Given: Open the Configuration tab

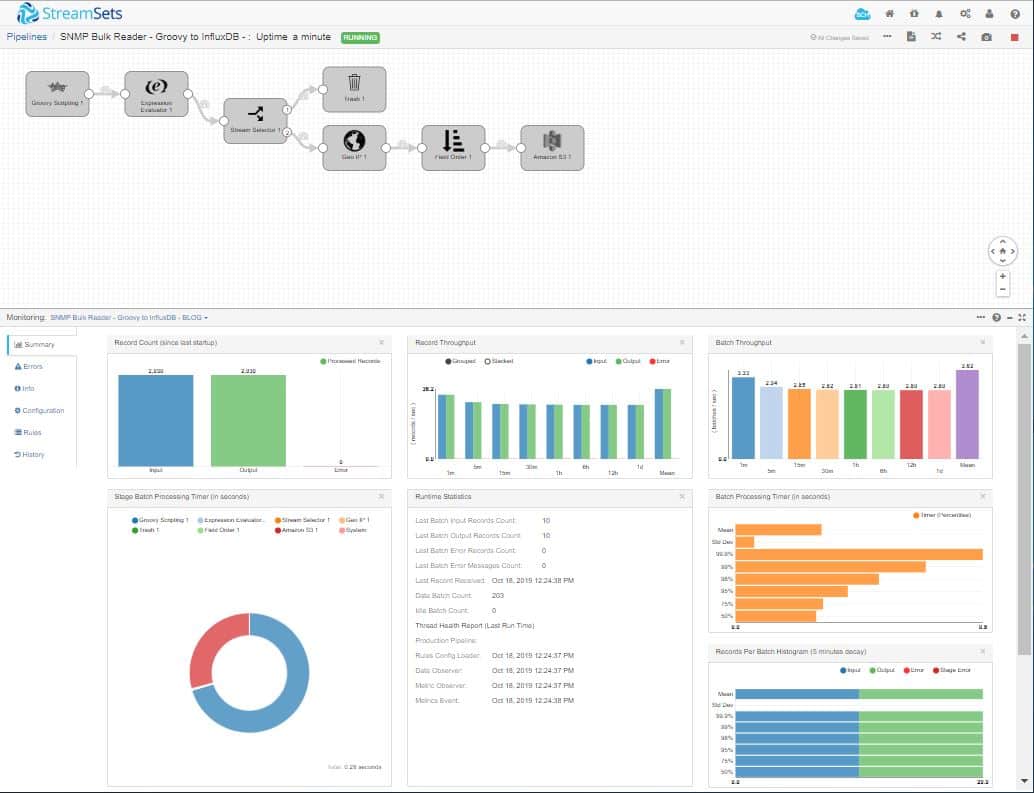Looking at the screenshot, I should [40, 410].
